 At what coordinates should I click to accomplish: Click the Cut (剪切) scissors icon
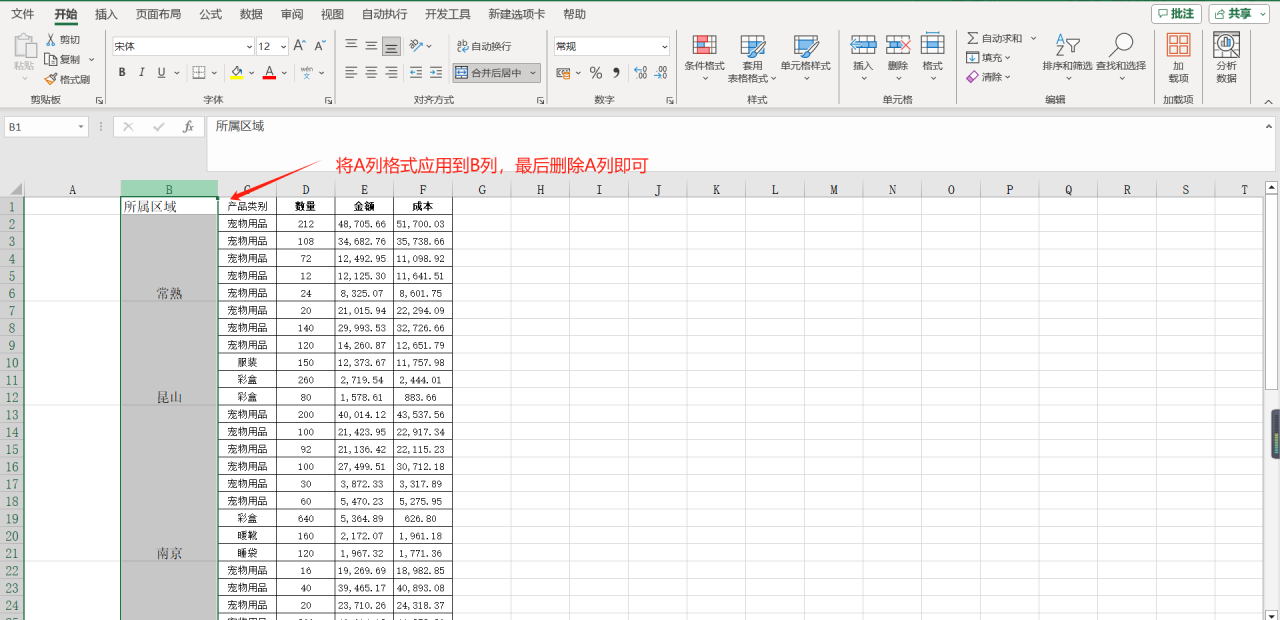point(51,39)
